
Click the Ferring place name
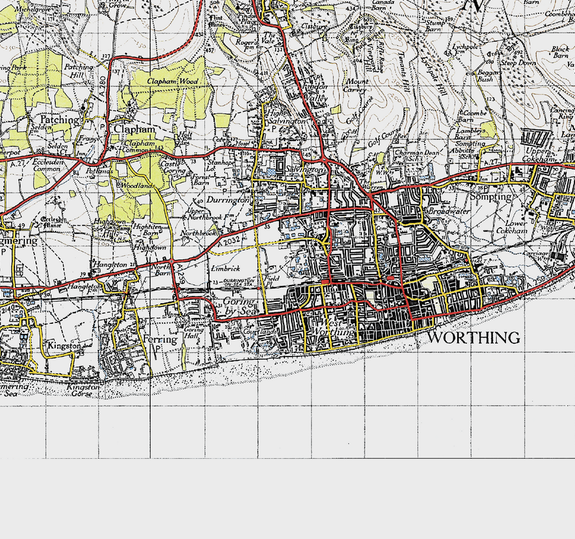point(160,339)
